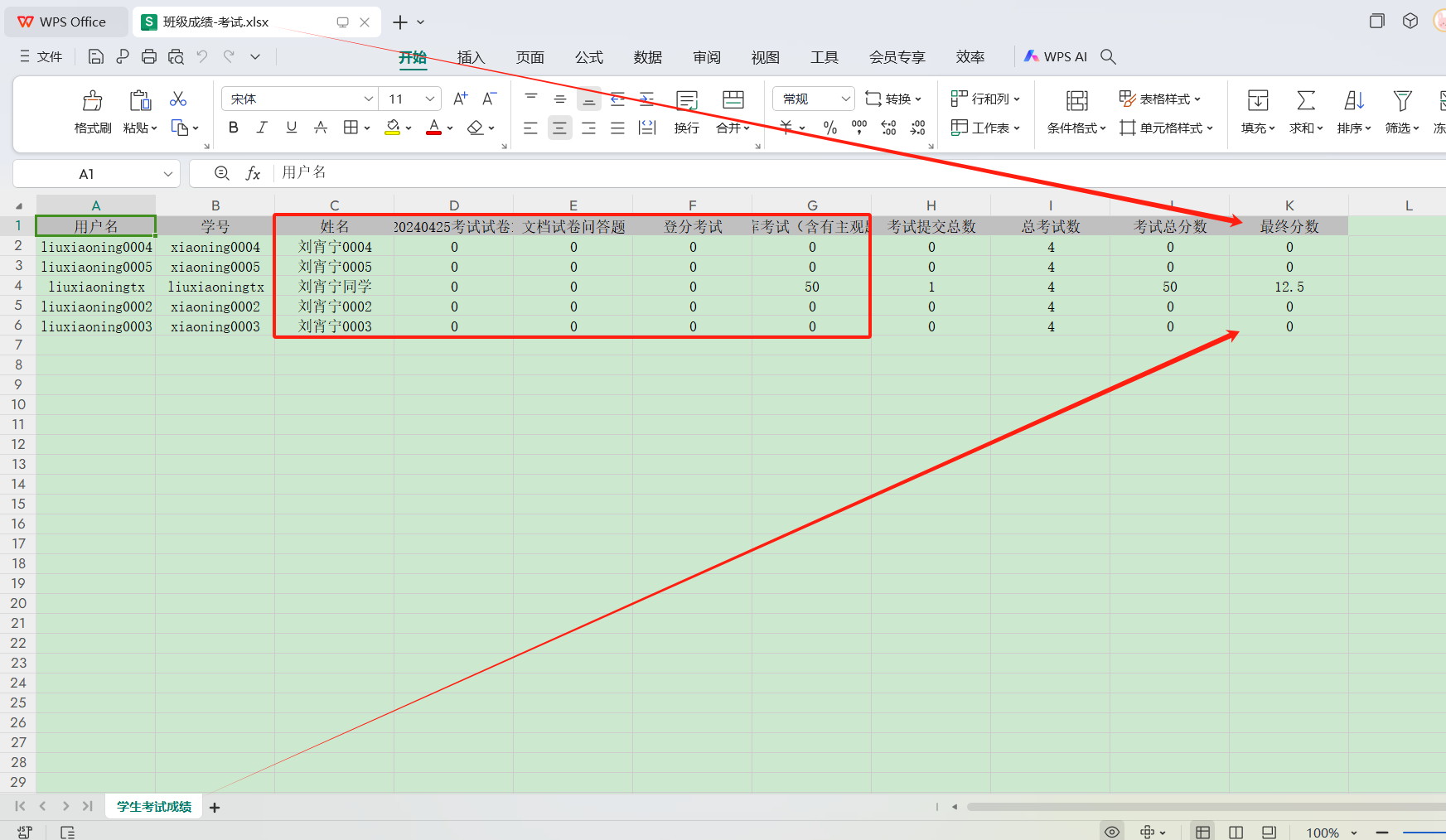
Task: Expand the font size dropdown showing 11
Action: (430, 99)
